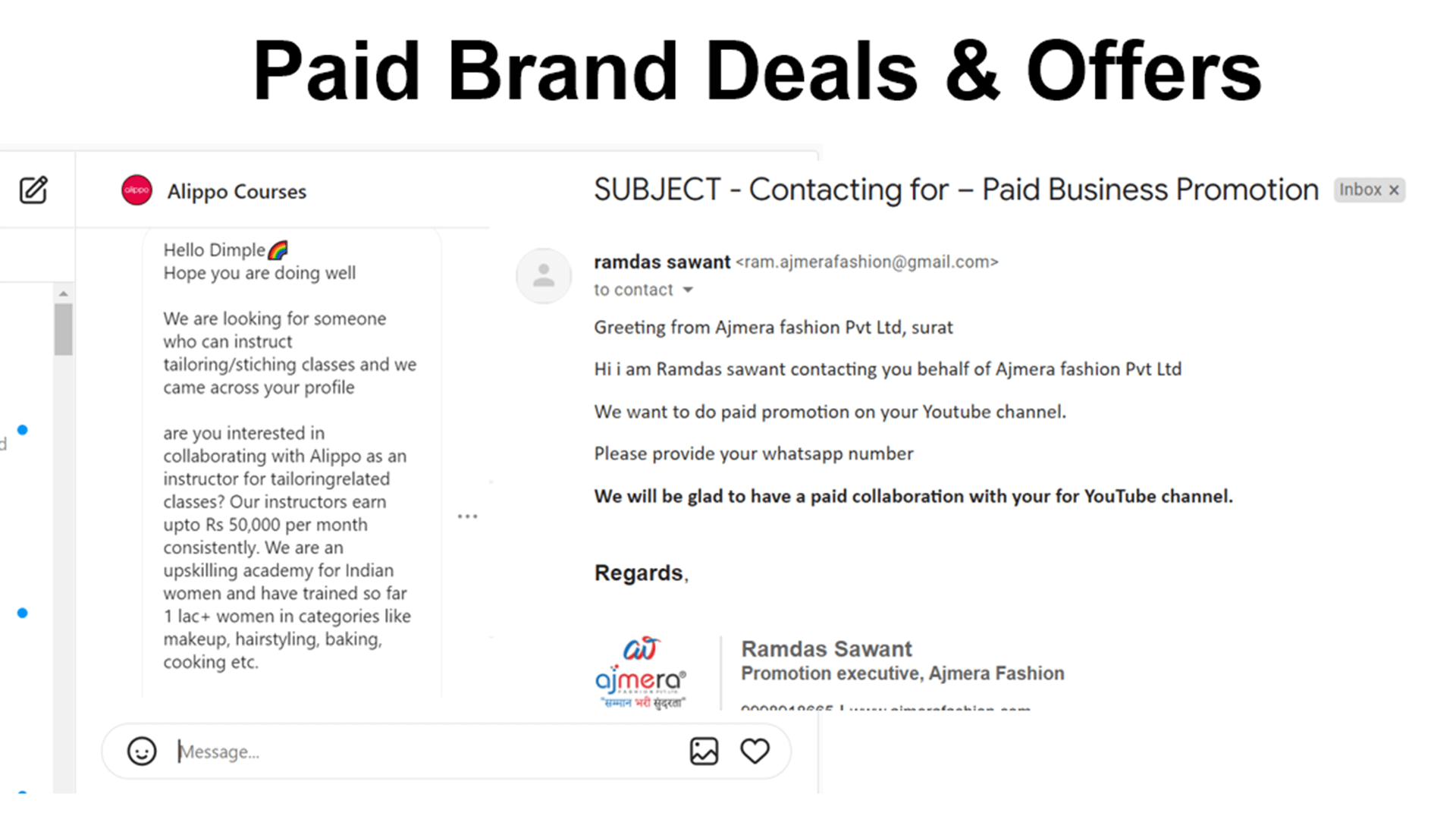Remove the Inbox label with its X
The width and height of the screenshot is (1456, 819).
[1394, 190]
